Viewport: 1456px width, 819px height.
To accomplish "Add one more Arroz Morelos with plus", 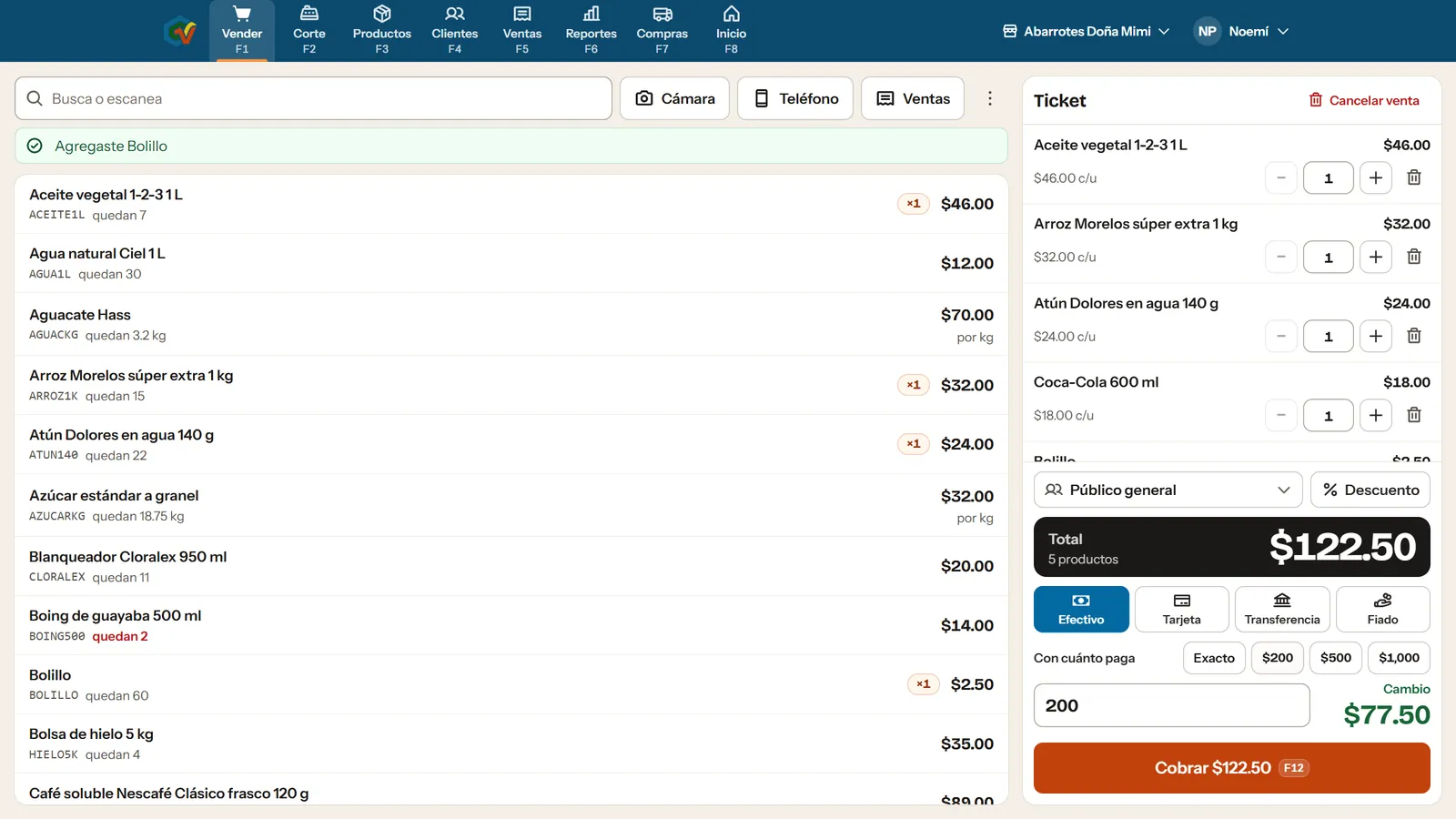I will (1376, 257).
